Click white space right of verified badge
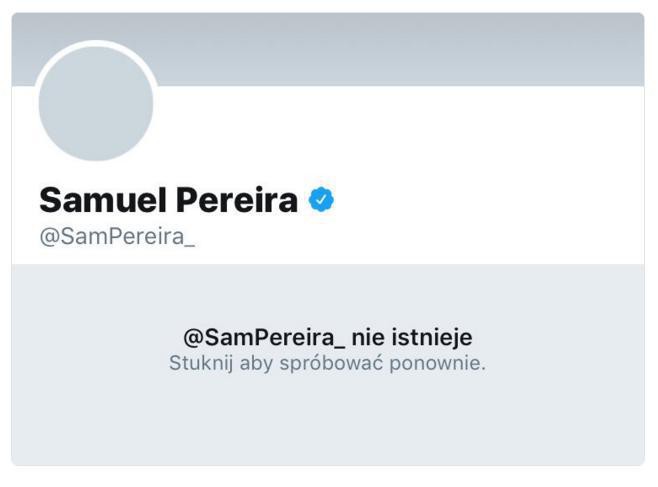 tap(480, 200)
